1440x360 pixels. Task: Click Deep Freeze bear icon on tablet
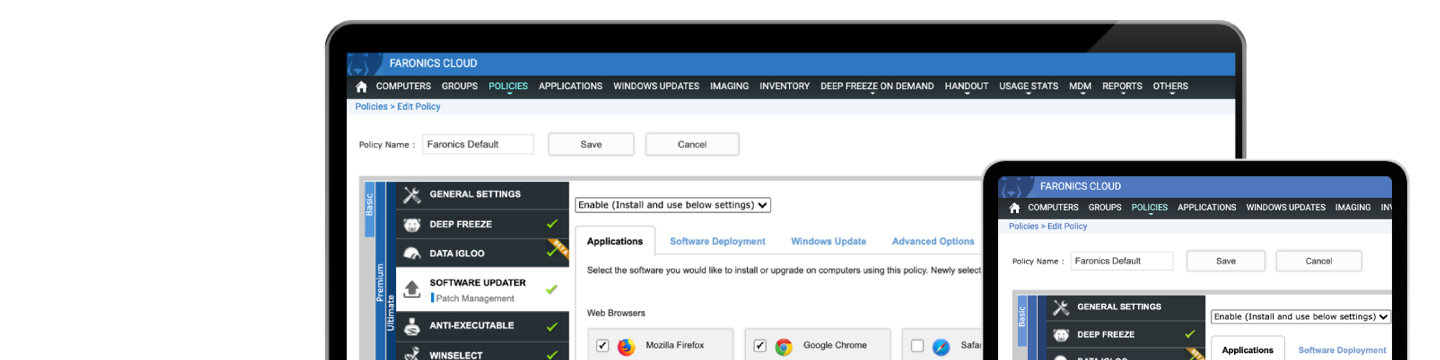coord(1061,335)
